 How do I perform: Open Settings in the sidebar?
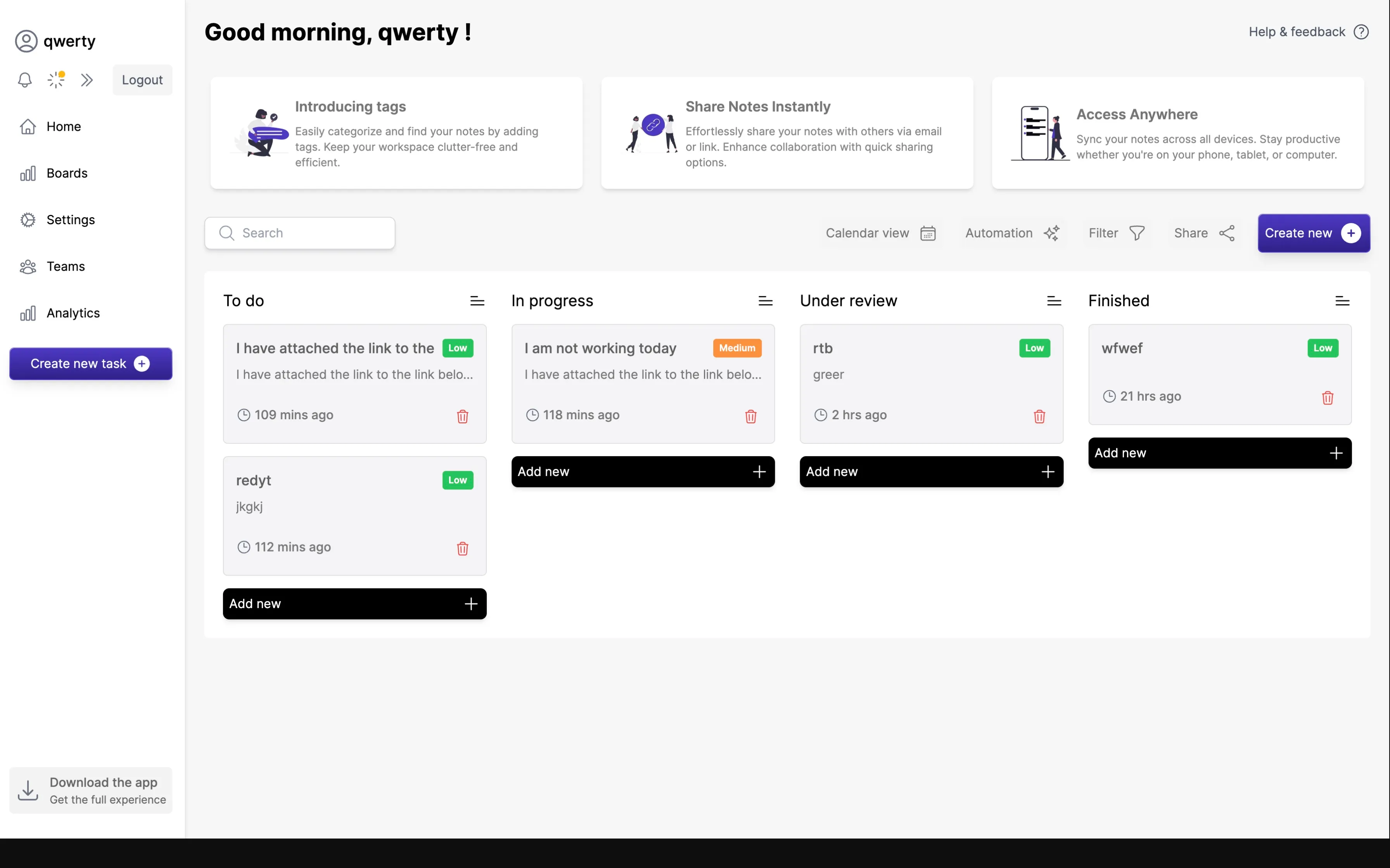pyautogui.click(x=57, y=220)
